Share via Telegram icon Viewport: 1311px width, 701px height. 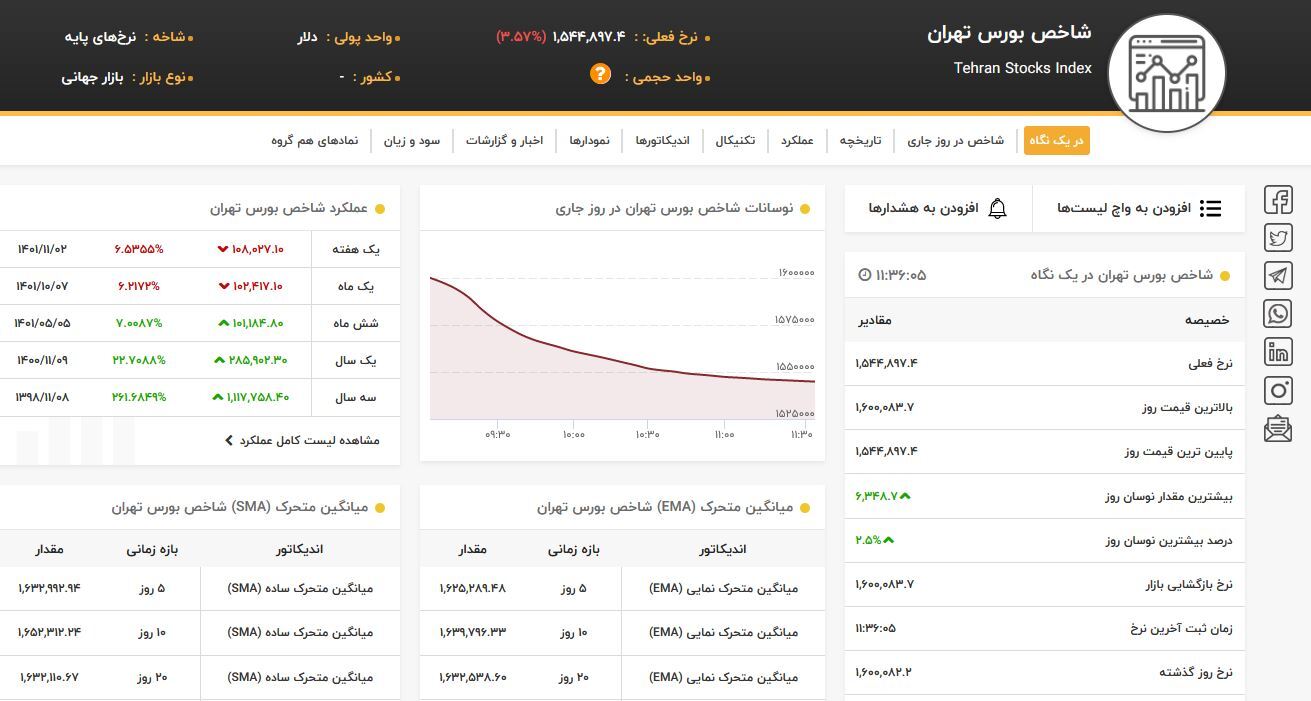(1278, 276)
